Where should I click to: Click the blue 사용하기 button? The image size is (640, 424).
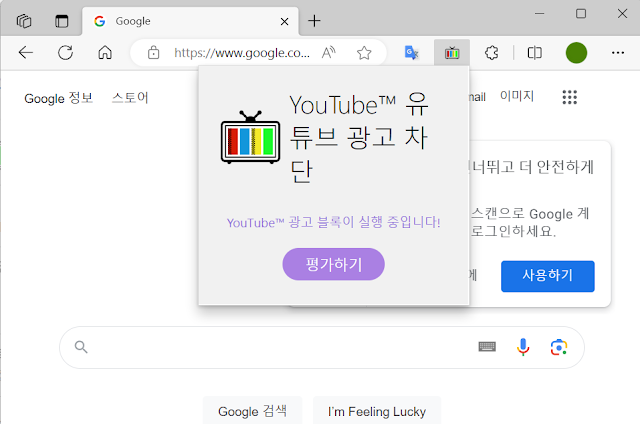pyautogui.click(x=547, y=276)
